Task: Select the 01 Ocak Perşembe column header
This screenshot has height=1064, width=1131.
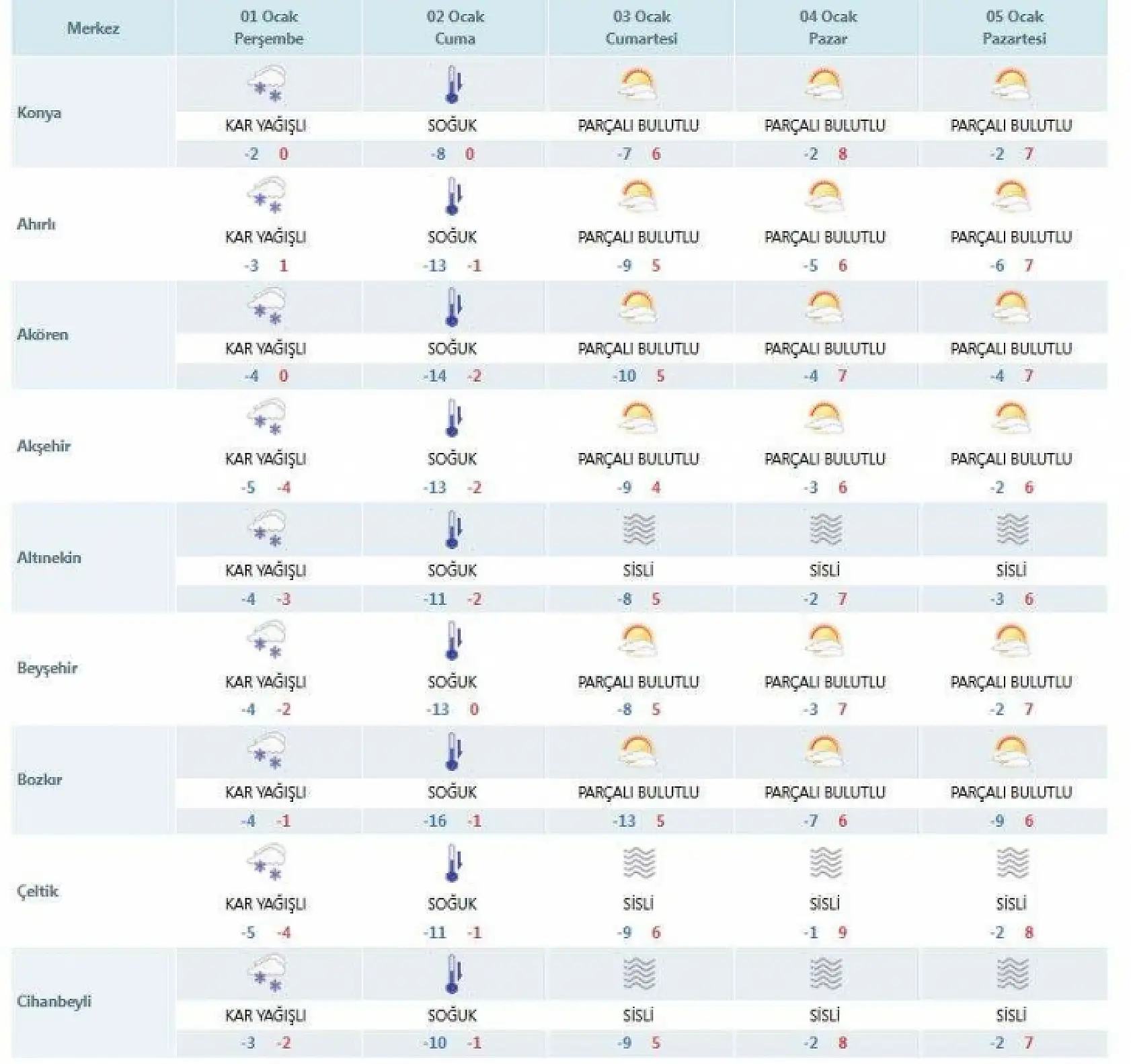Action: point(268,28)
